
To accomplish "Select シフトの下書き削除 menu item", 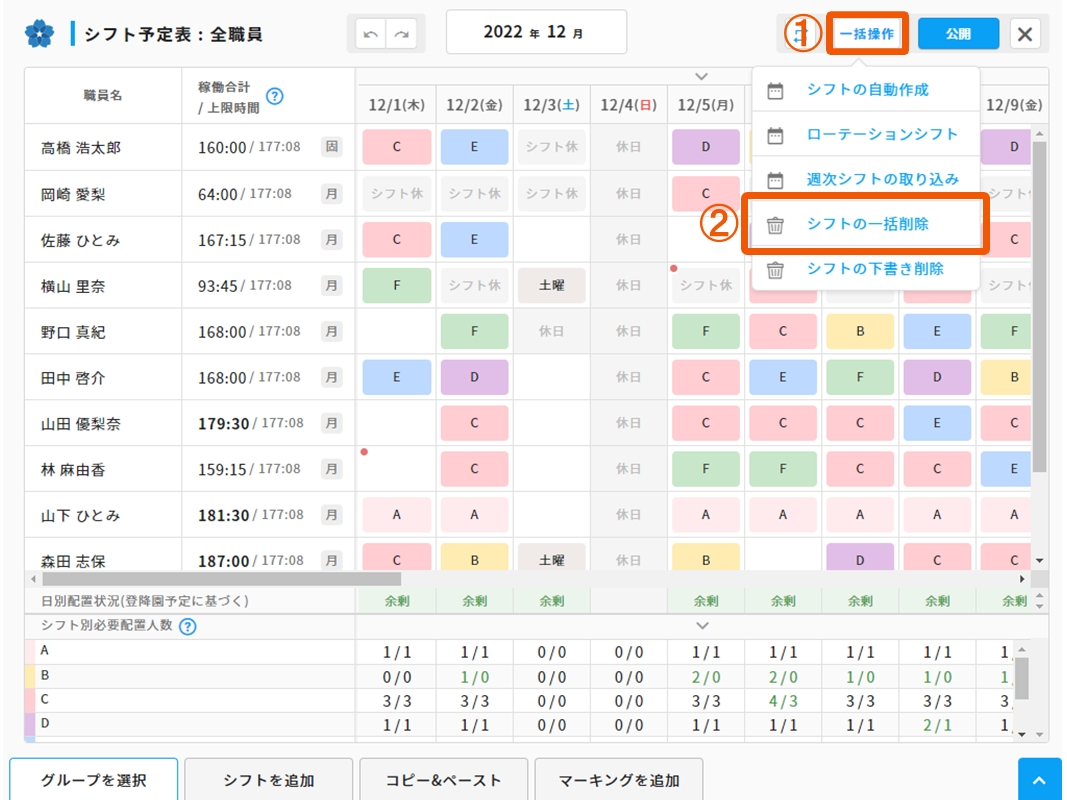I will [x=875, y=269].
